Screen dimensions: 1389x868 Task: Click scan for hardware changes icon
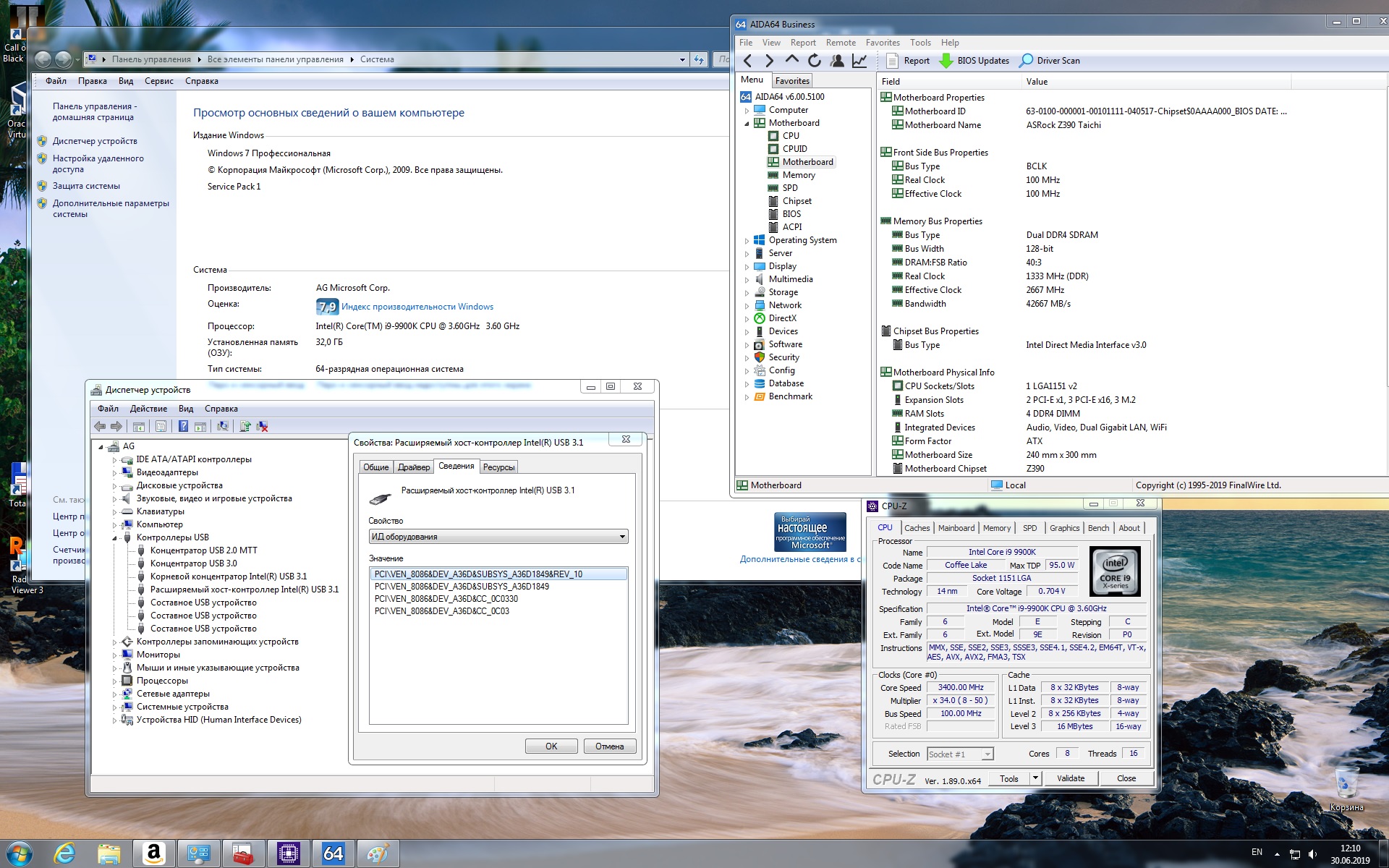tap(223, 427)
